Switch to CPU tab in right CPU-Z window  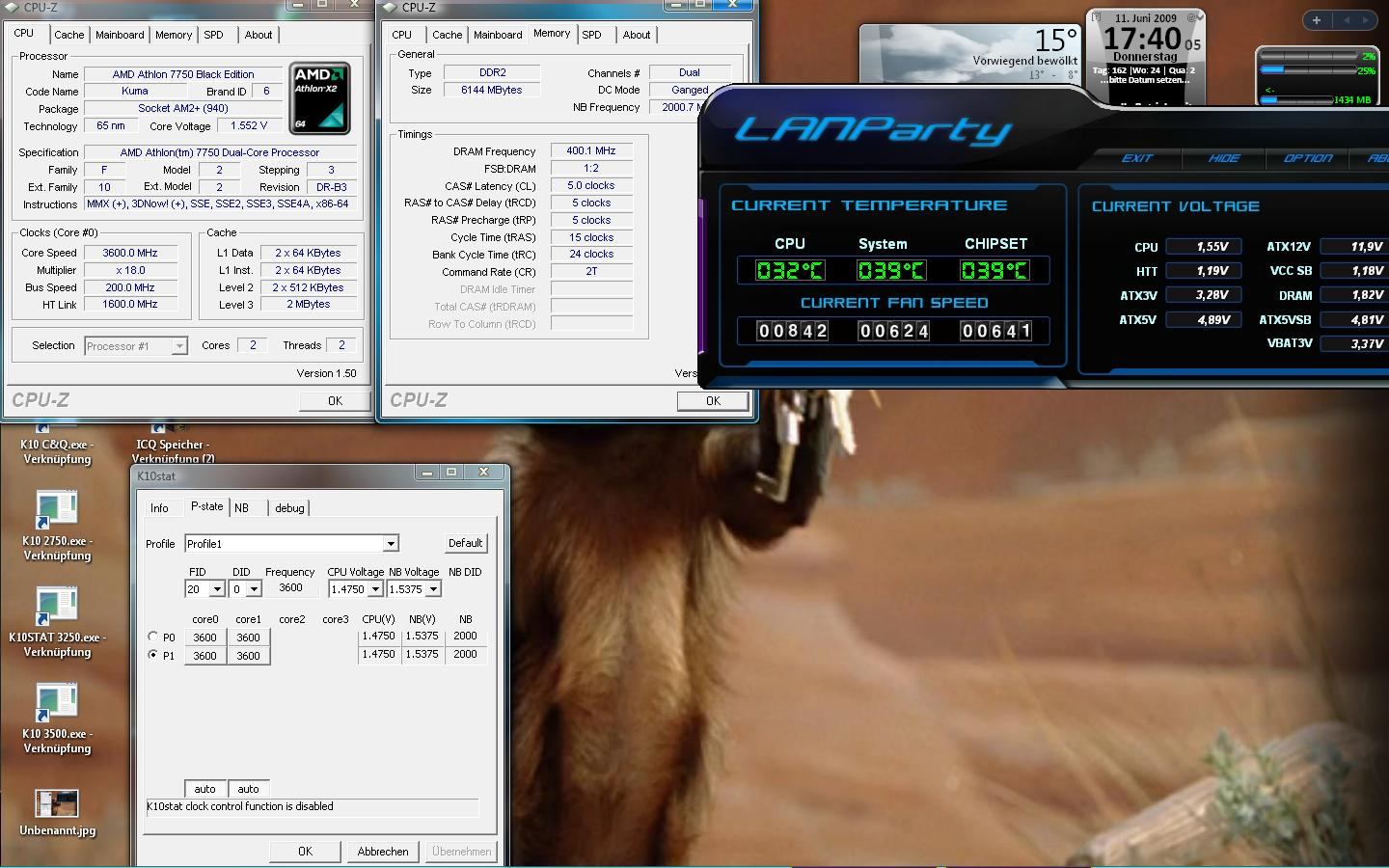pos(401,35)
